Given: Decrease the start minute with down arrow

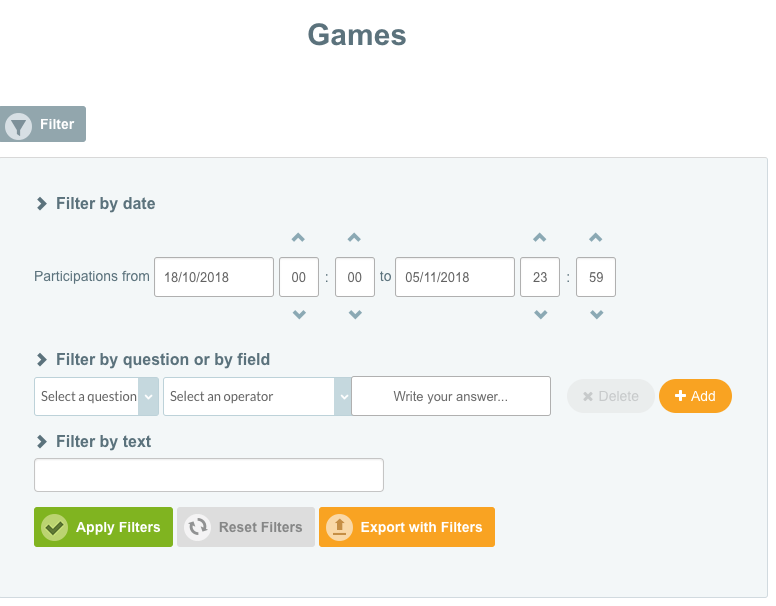Looking at the screenshot, I should tap(354, 315).
